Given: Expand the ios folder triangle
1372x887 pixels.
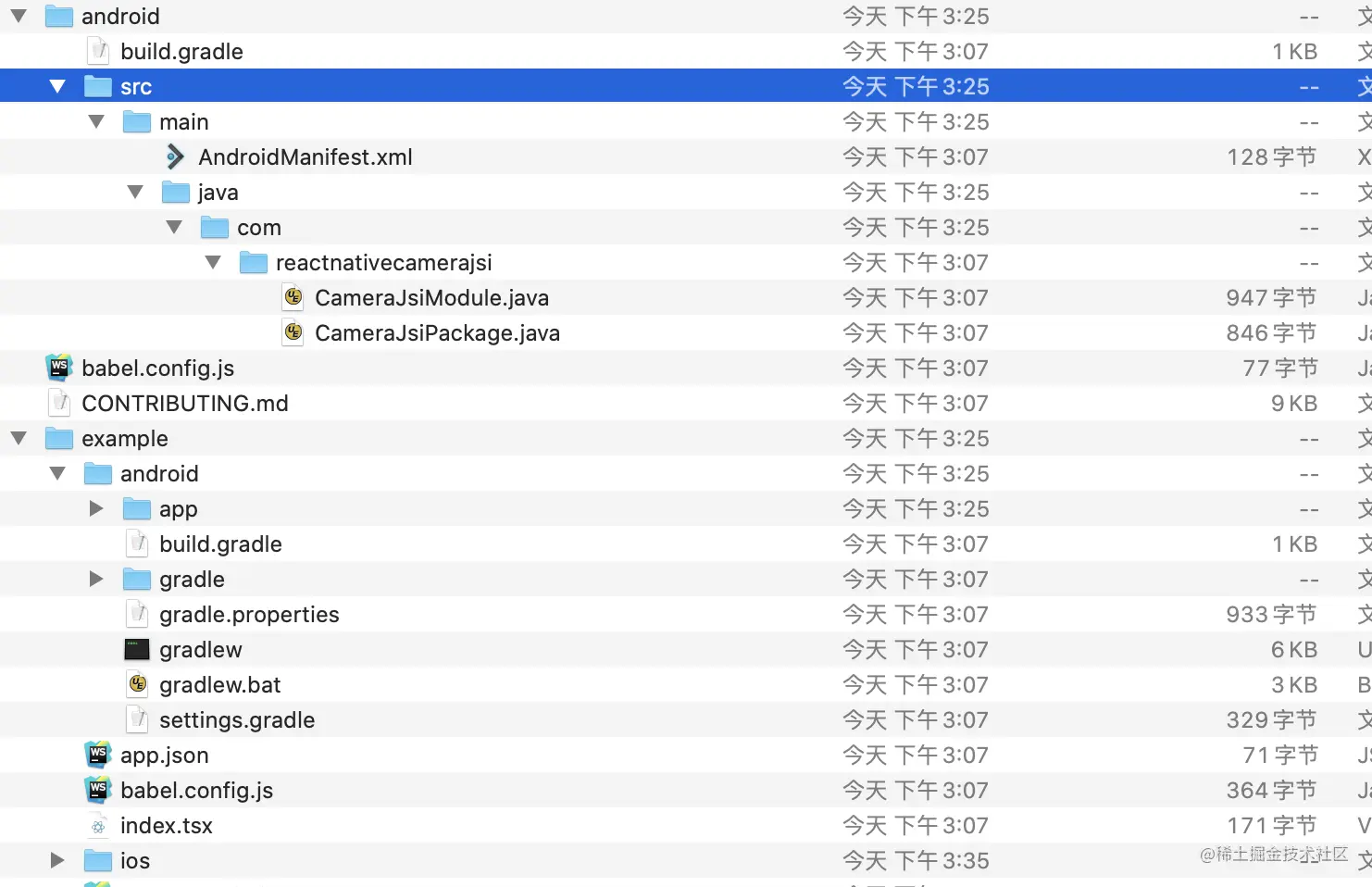Looking at the screenshot, I should coord(57,860).
